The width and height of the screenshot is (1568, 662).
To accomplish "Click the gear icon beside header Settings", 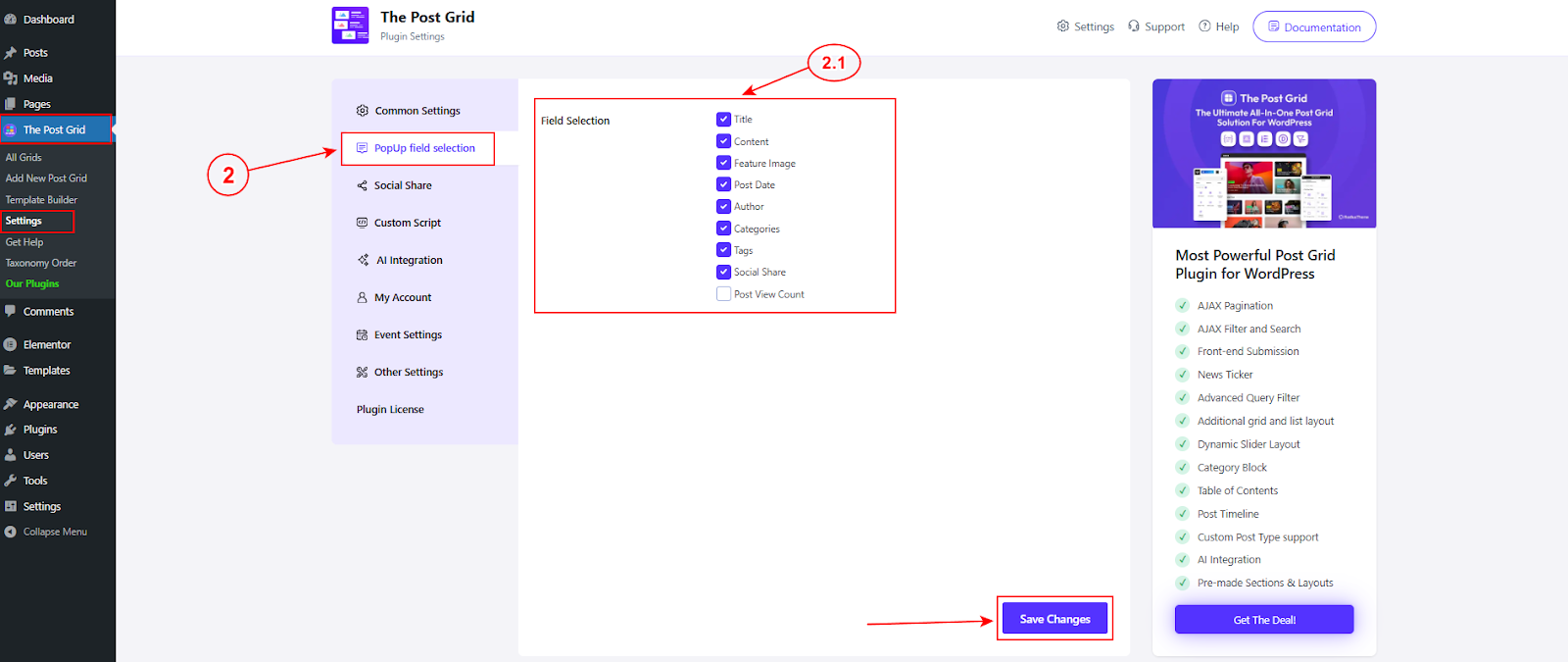I will tap(1063, 26).
